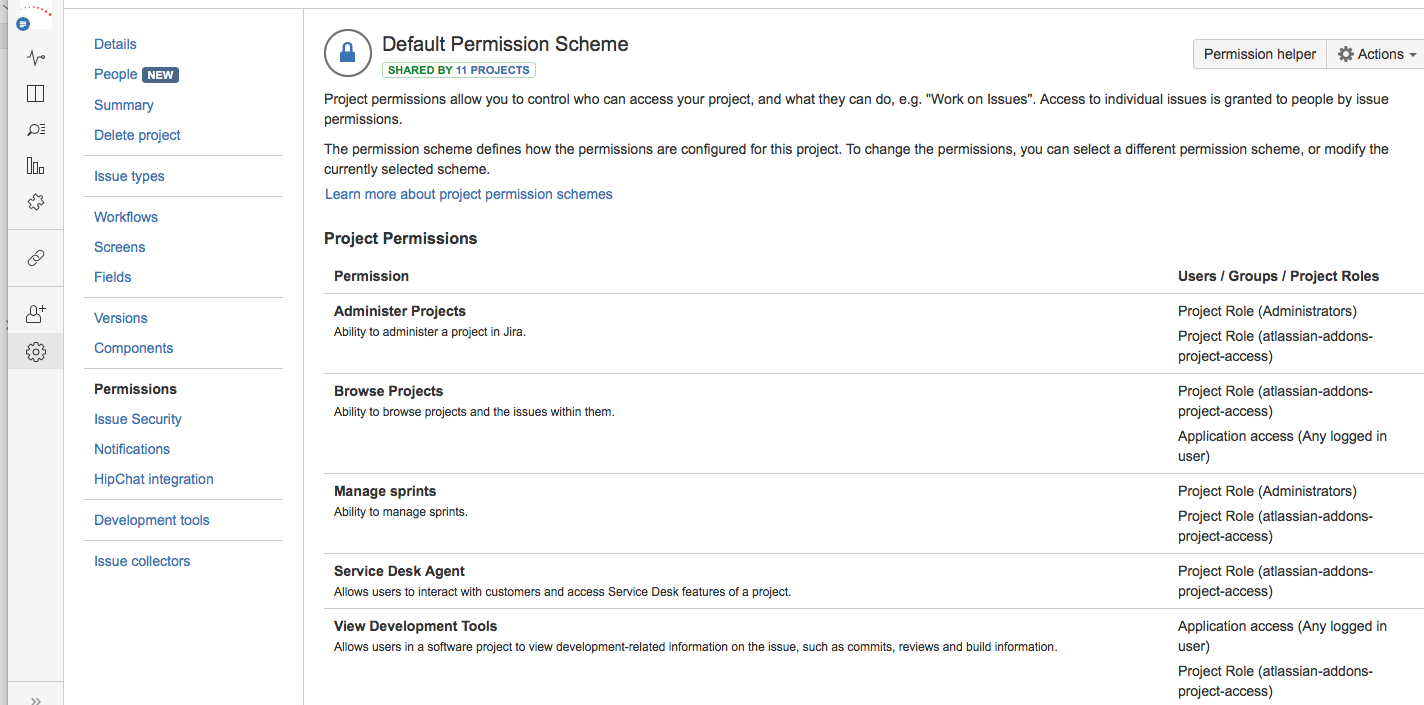The height and width of the screenshot is (705, 1424).
Task: Click the Delete project link
Action: coord(137,135)
